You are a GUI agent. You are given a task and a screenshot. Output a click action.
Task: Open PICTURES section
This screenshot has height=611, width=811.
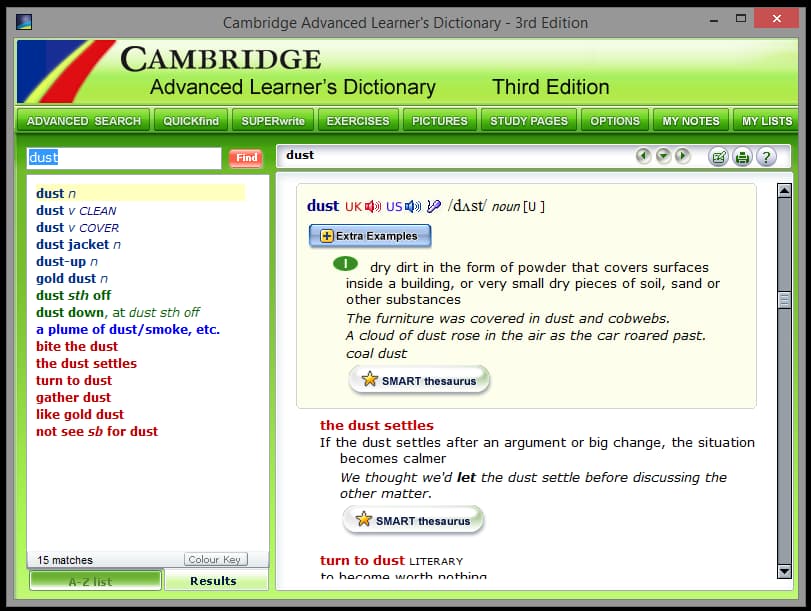point(440,121)
